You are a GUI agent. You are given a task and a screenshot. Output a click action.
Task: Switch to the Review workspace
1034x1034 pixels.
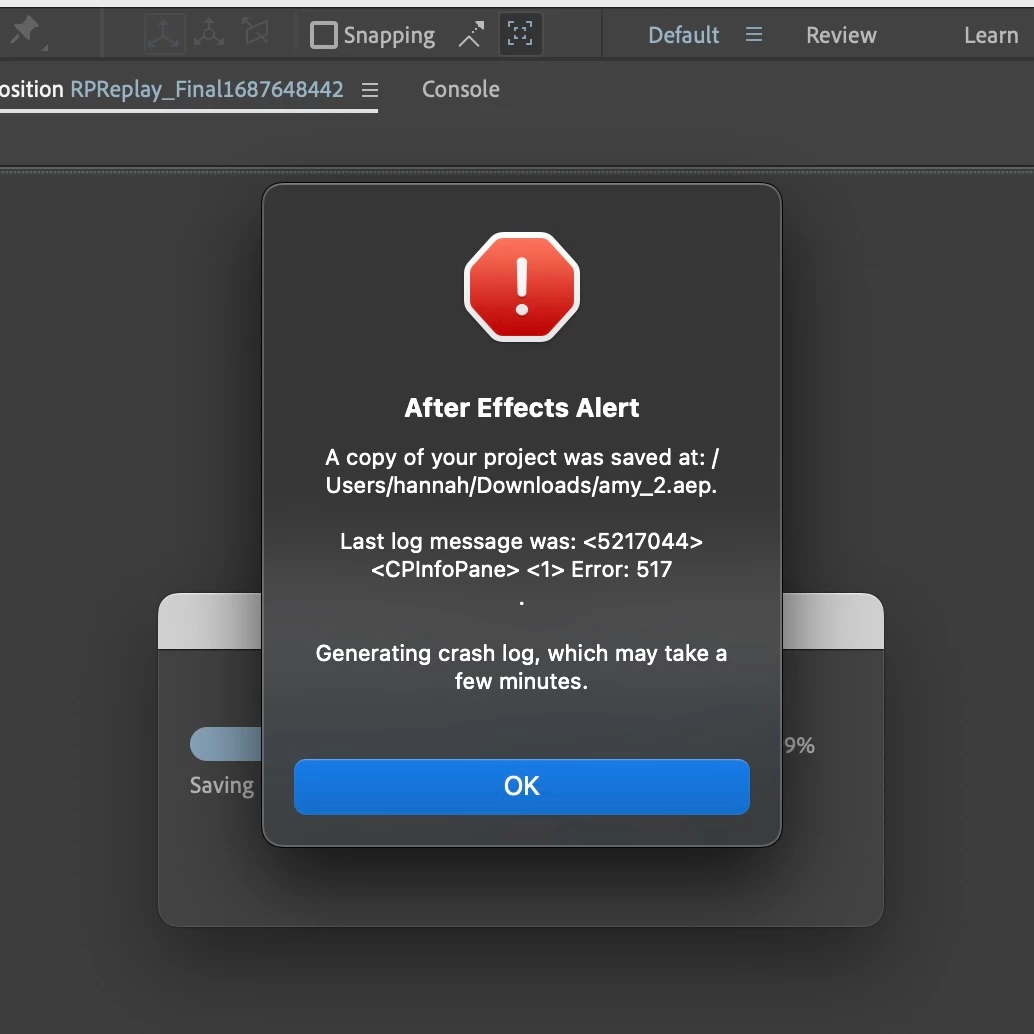(x=841, y=35)
